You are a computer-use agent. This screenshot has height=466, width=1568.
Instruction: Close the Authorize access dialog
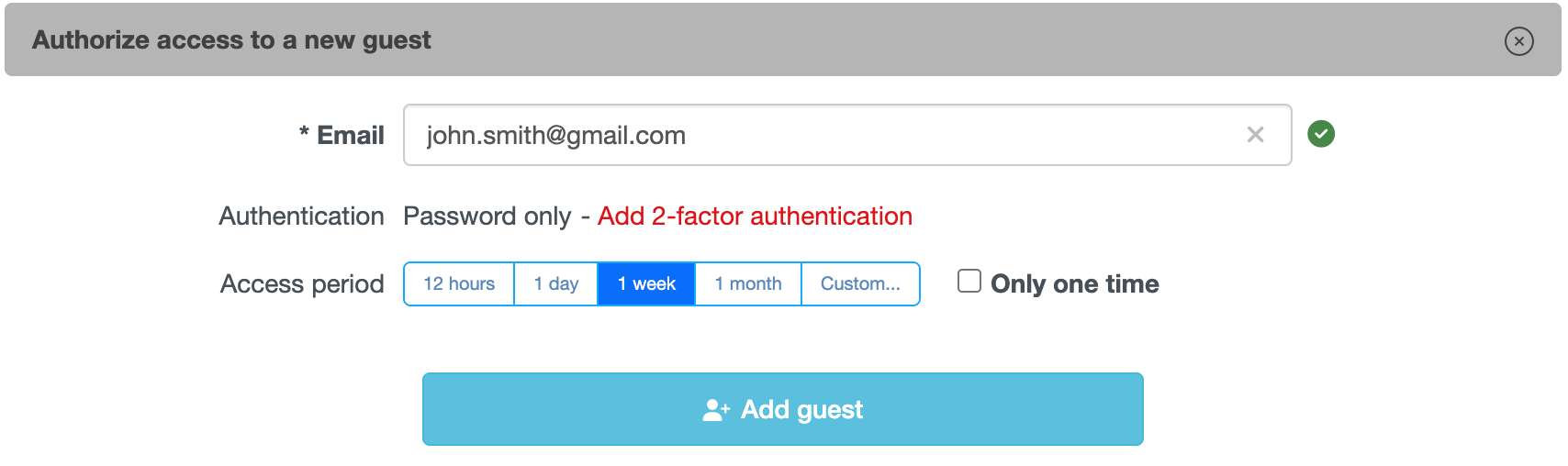click(x=1518, y=41)
